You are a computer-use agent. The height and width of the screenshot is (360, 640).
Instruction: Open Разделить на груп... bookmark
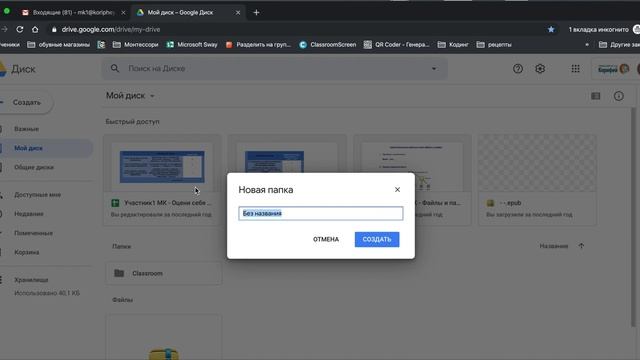pos(258,45)
